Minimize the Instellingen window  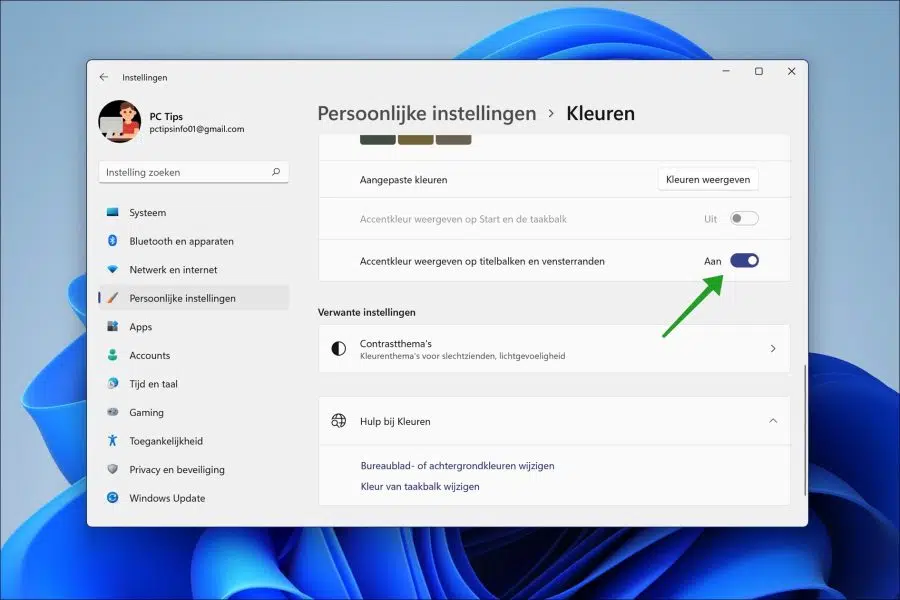click(726, 71)
